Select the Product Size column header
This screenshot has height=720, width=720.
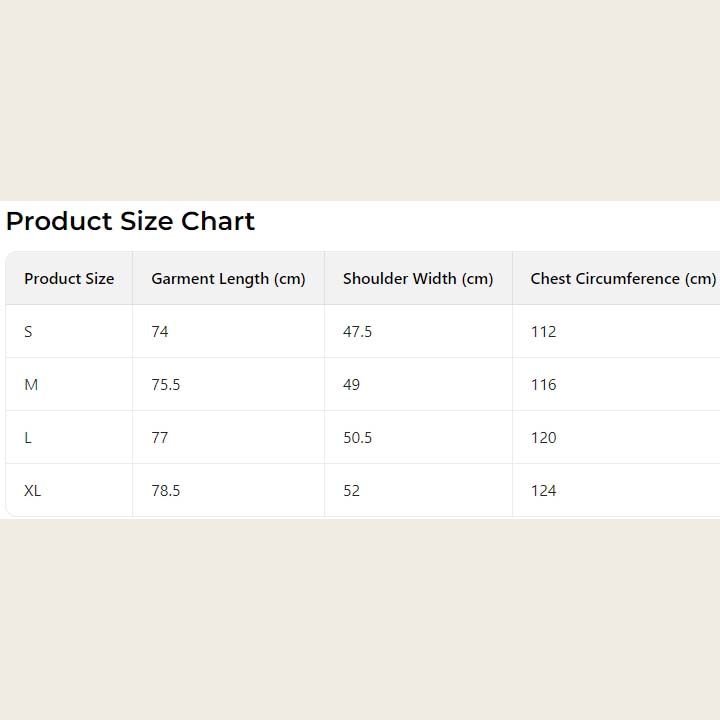click(x=69, y=279)
